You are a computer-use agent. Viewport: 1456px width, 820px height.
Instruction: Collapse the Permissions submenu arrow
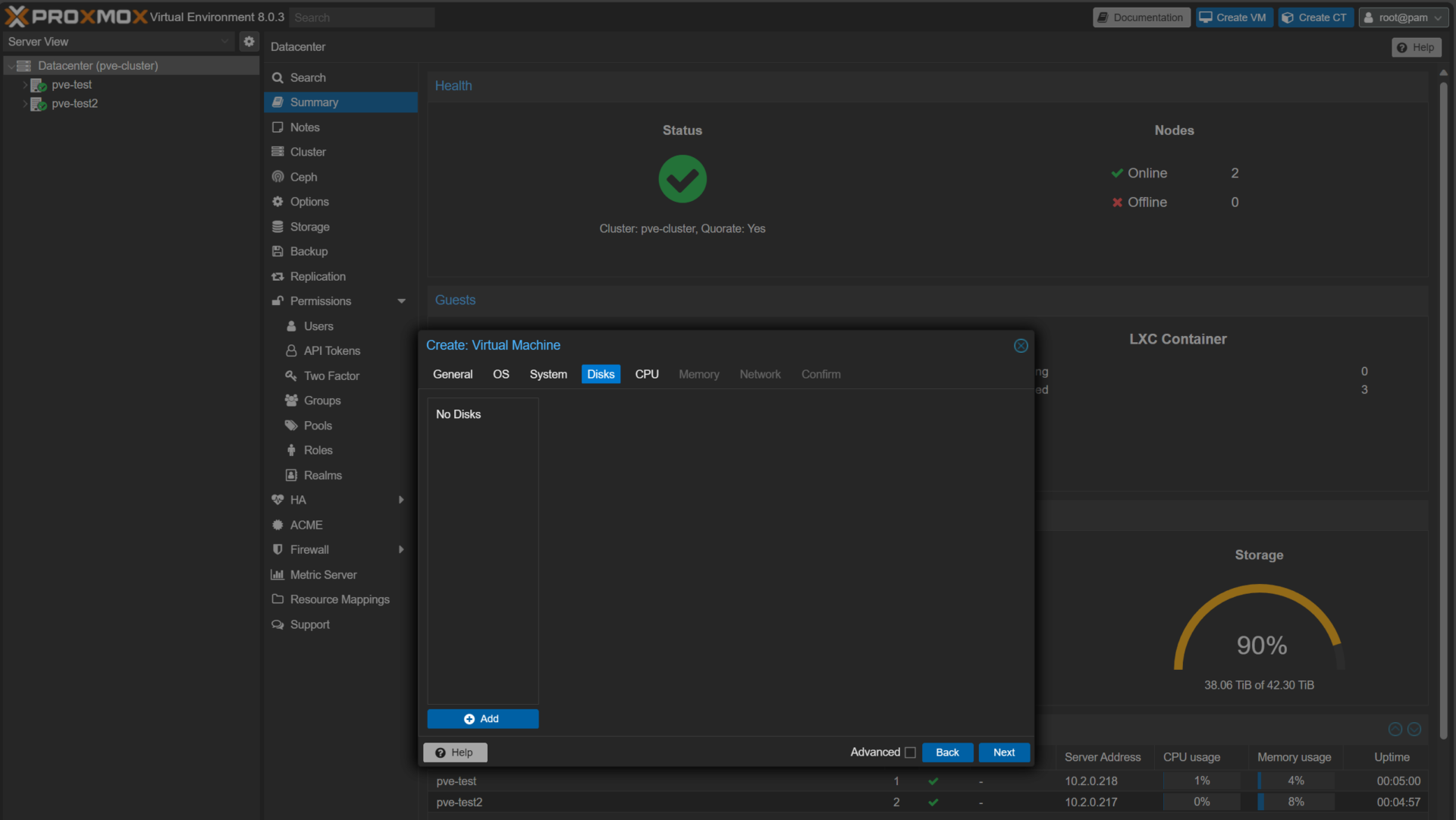[x=401, y=301]
